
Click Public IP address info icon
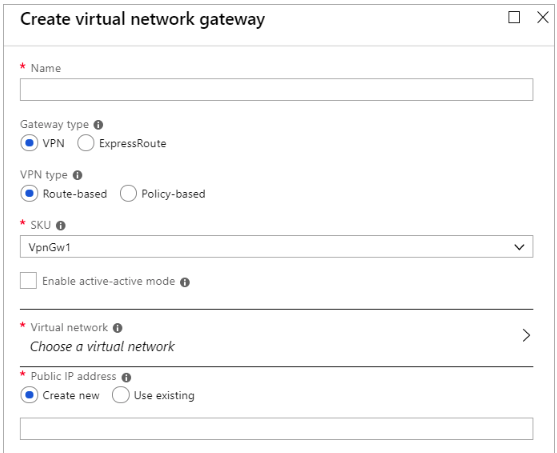pyautogui.click(x=126, y=377)
